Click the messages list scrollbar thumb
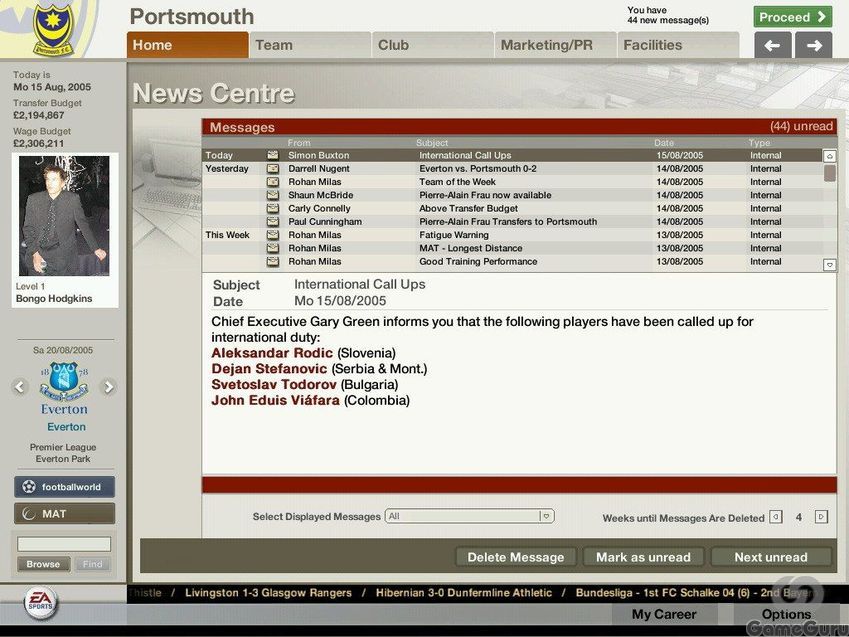Image resolution: width=849 pixels, height=637 pixels. pyautogui.click(x=829, y=173)
